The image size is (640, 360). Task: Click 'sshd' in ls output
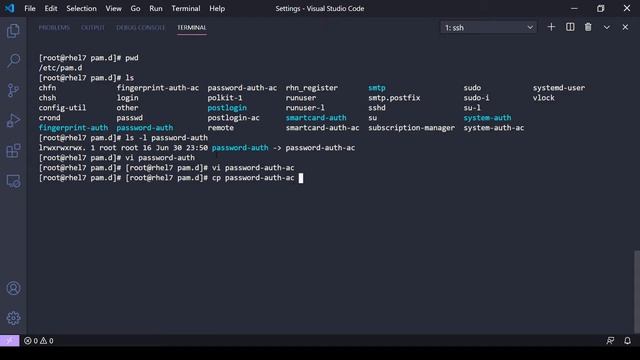pos(376,108)
